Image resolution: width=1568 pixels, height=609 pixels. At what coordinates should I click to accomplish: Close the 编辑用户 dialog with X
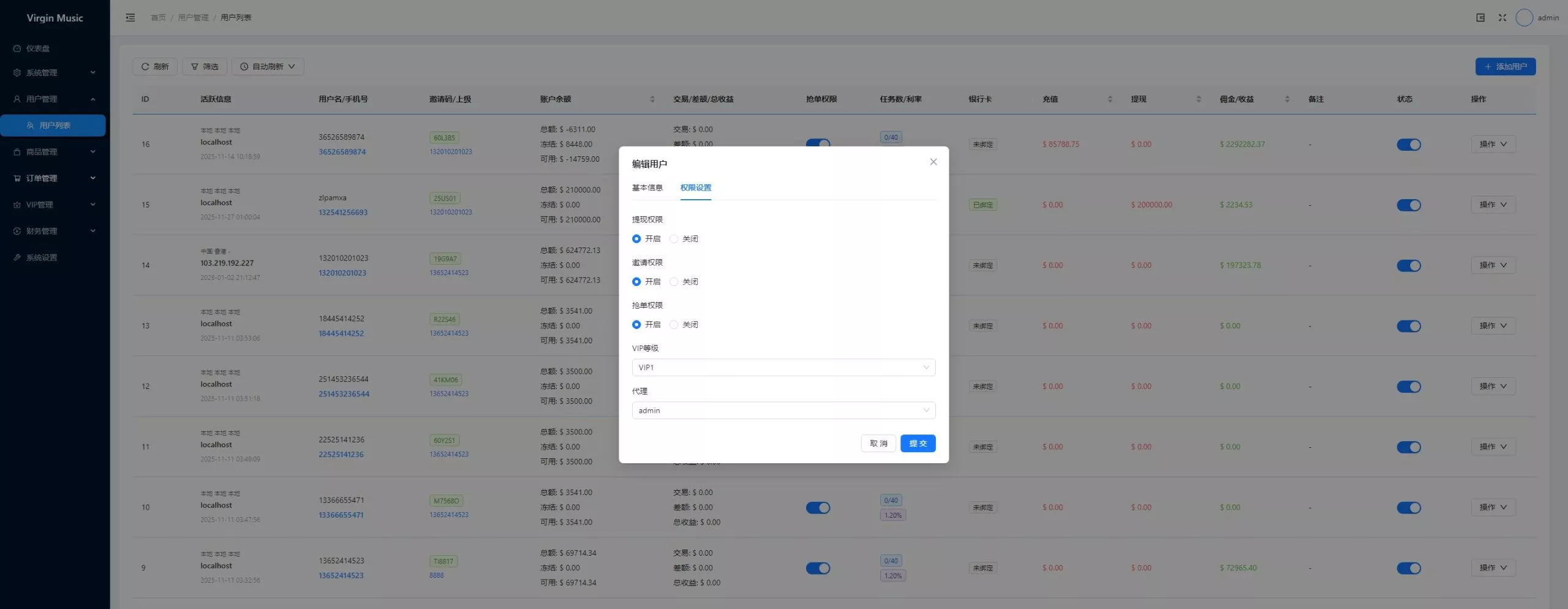(933, 162)
